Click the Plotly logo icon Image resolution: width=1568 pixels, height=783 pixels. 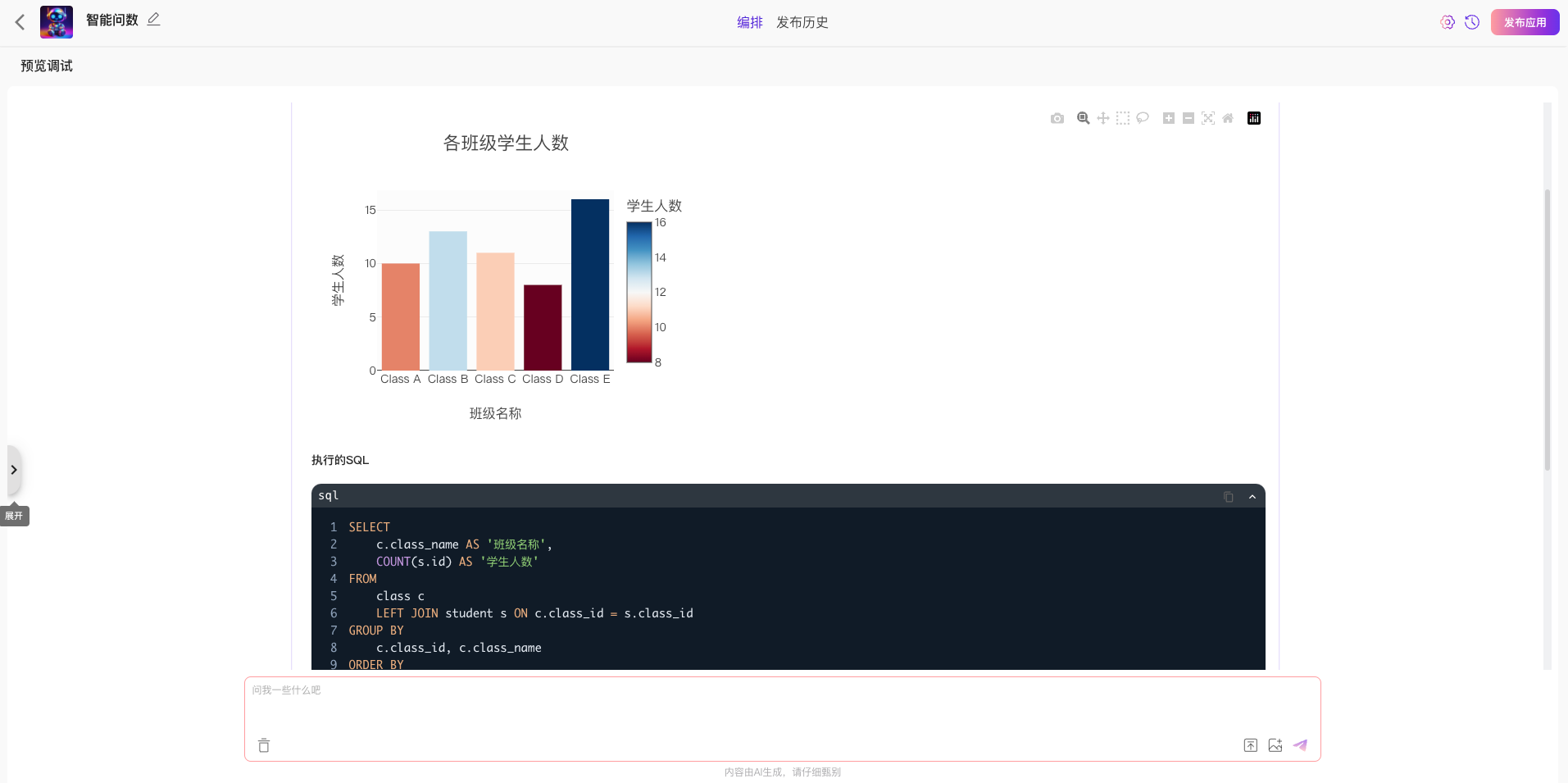pyautogui.click(x=1254, y=118)
